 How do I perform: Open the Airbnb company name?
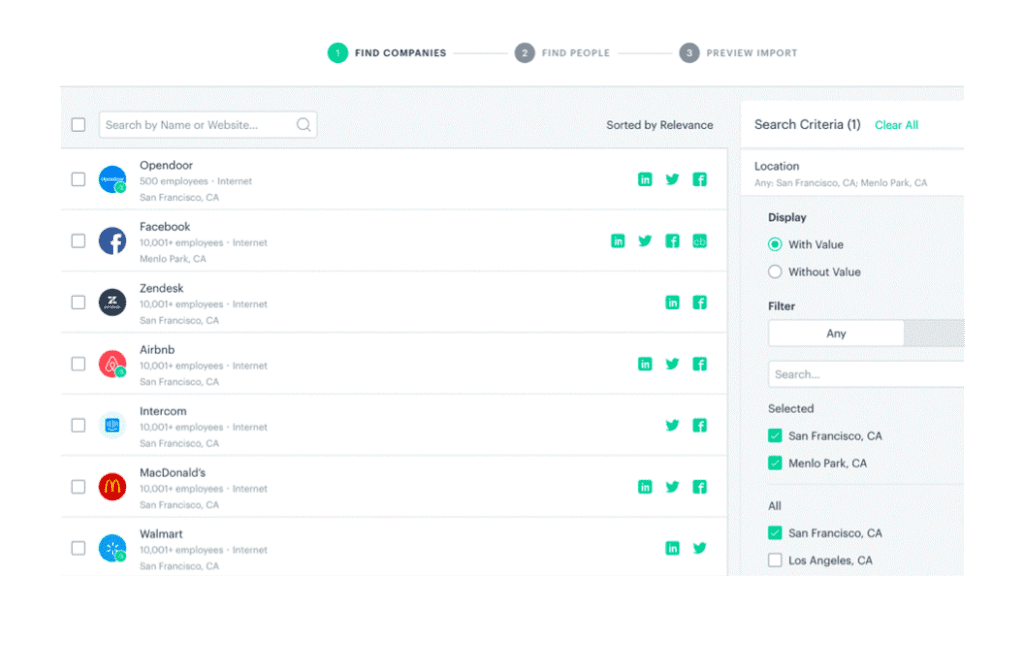point(157,350)
